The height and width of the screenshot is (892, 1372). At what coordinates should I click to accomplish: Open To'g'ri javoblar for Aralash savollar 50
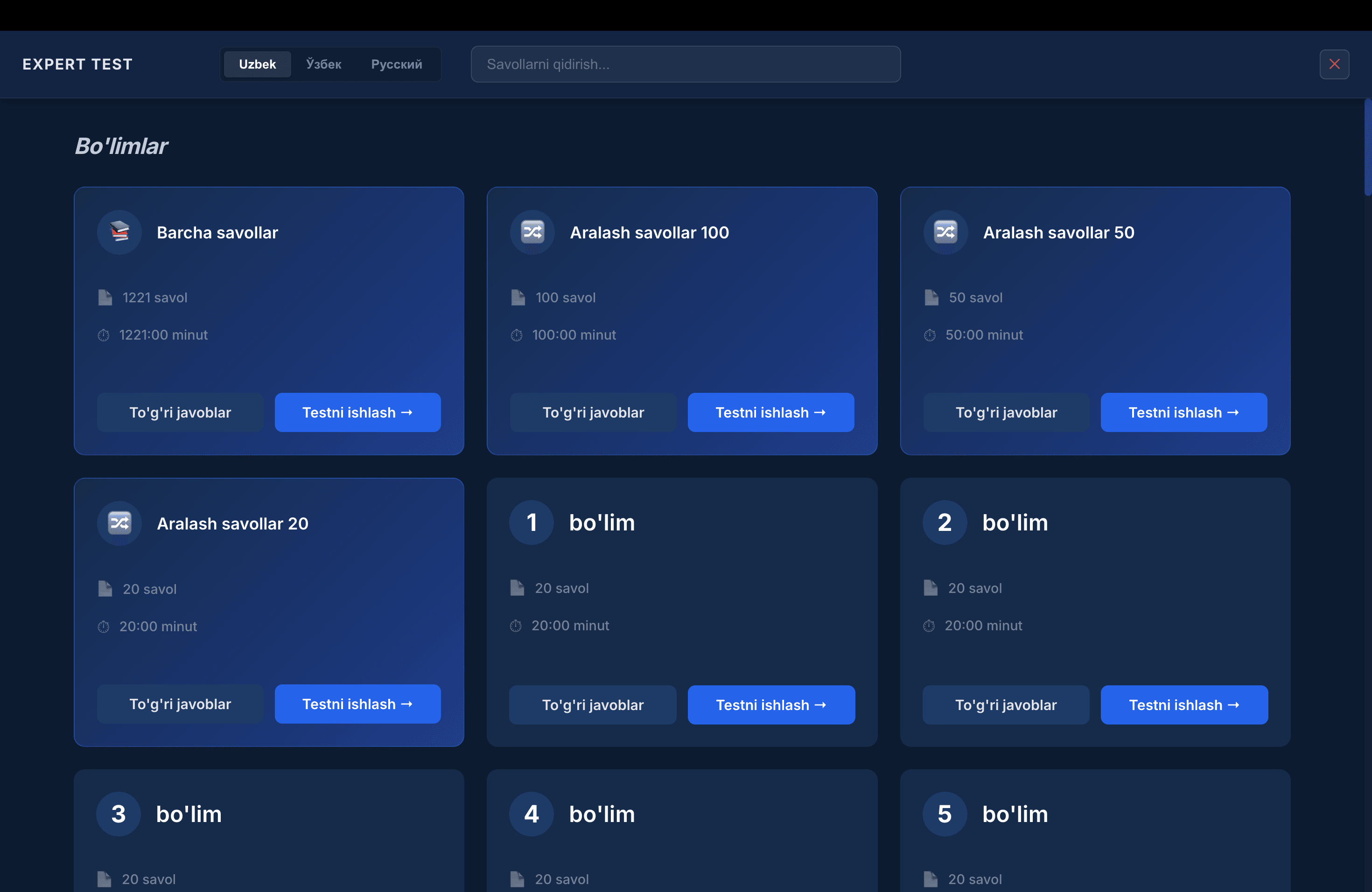pyautogui.click(x=1007, y=412)
